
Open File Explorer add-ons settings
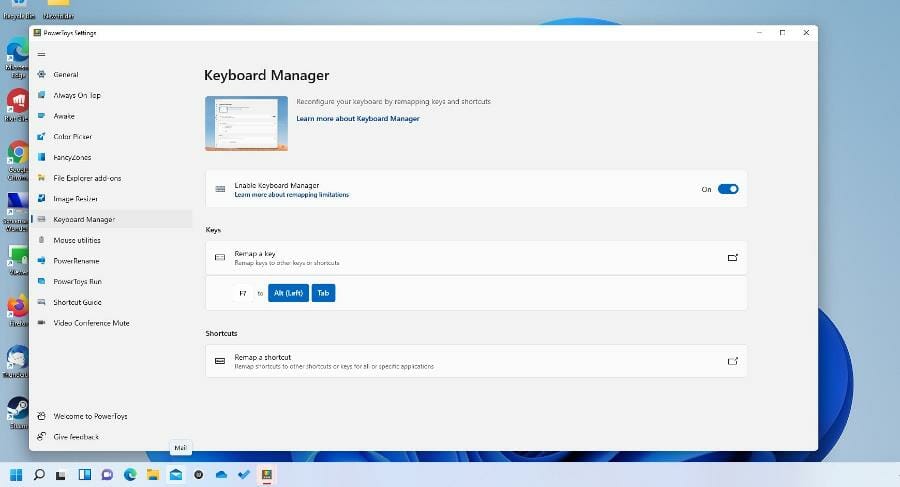(x=87, y=178)
